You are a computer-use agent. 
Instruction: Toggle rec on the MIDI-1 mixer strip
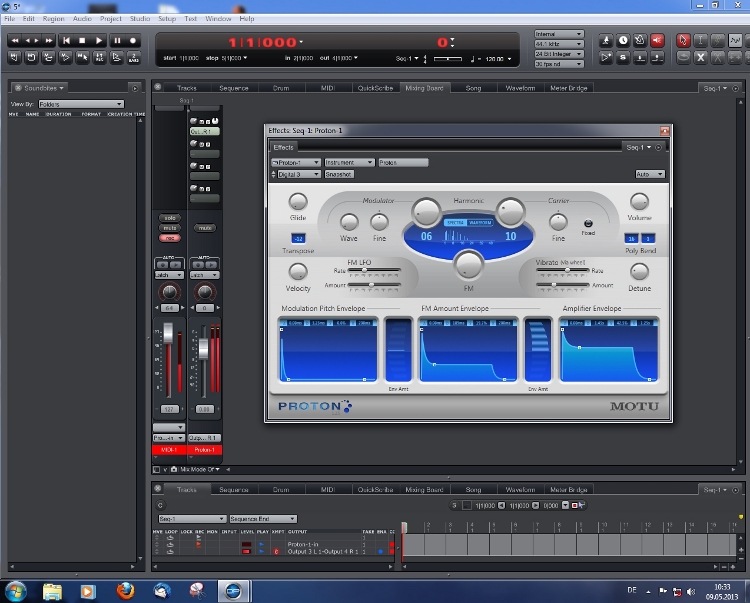pos(170,238)
